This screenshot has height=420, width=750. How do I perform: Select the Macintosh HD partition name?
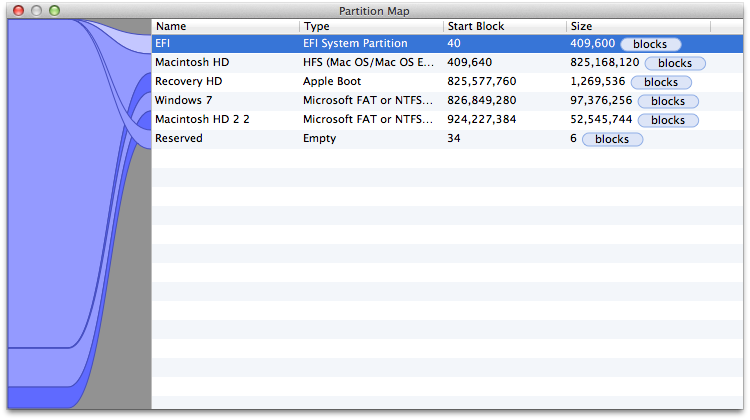[192, 62]
